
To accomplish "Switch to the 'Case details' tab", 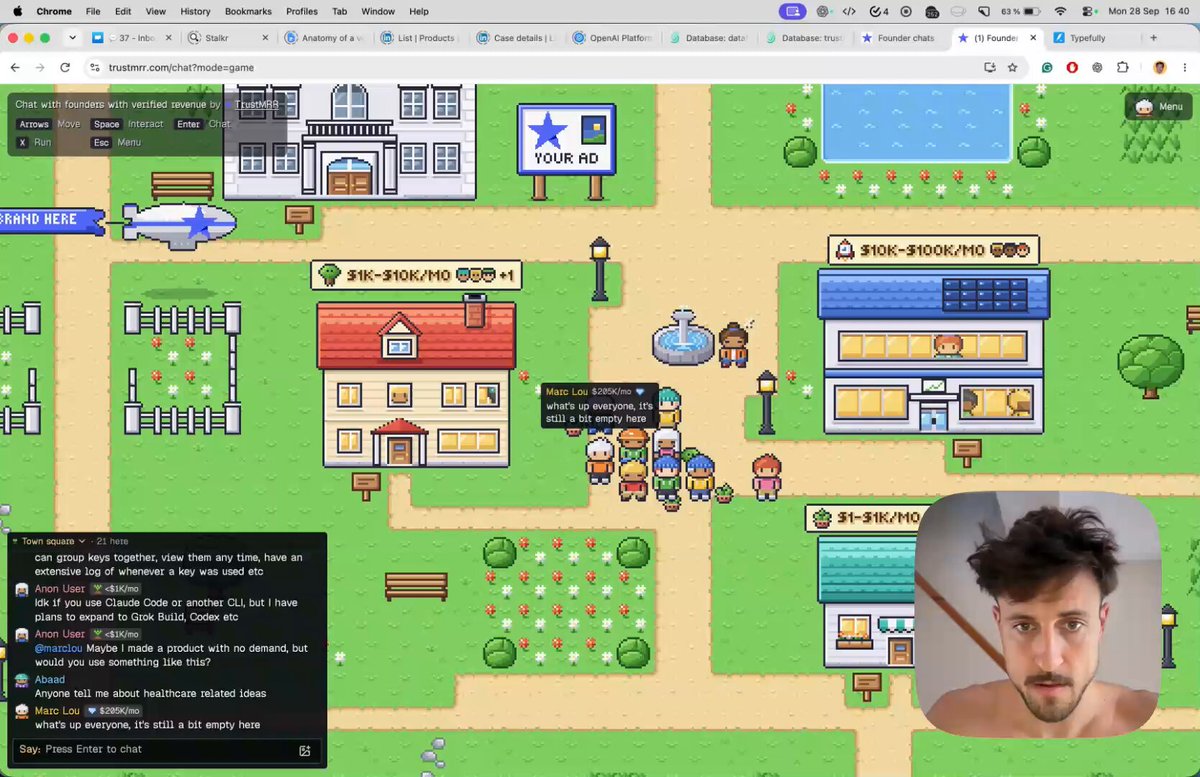I will 517,38.
